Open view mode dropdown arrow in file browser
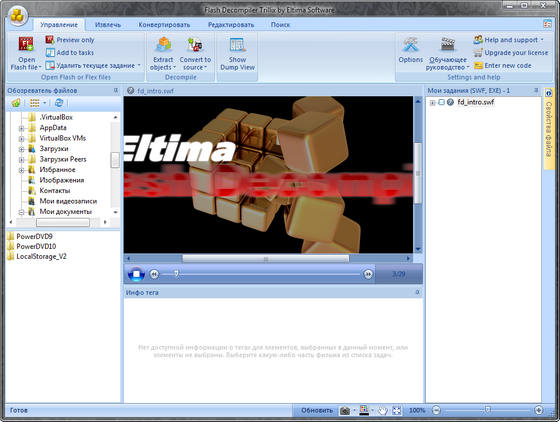Screen dimensions: 560x422 point(45,103)
